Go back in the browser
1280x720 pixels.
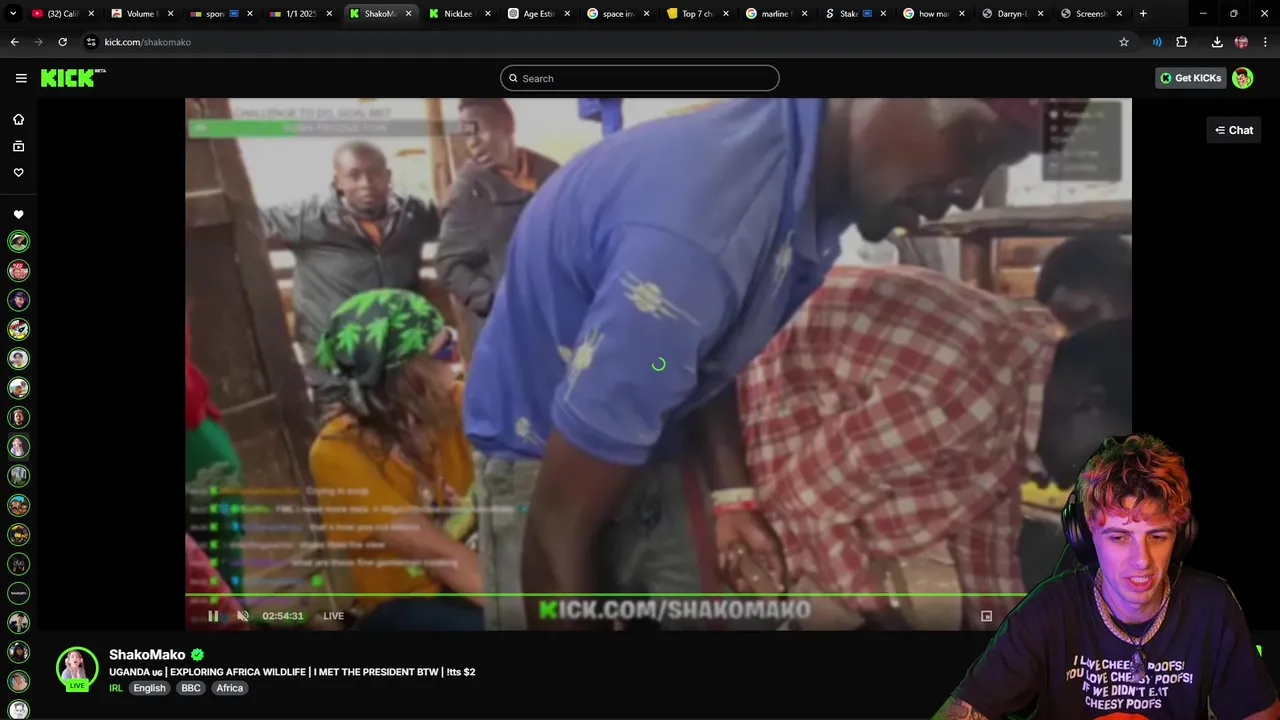click(x=14, y=42)
